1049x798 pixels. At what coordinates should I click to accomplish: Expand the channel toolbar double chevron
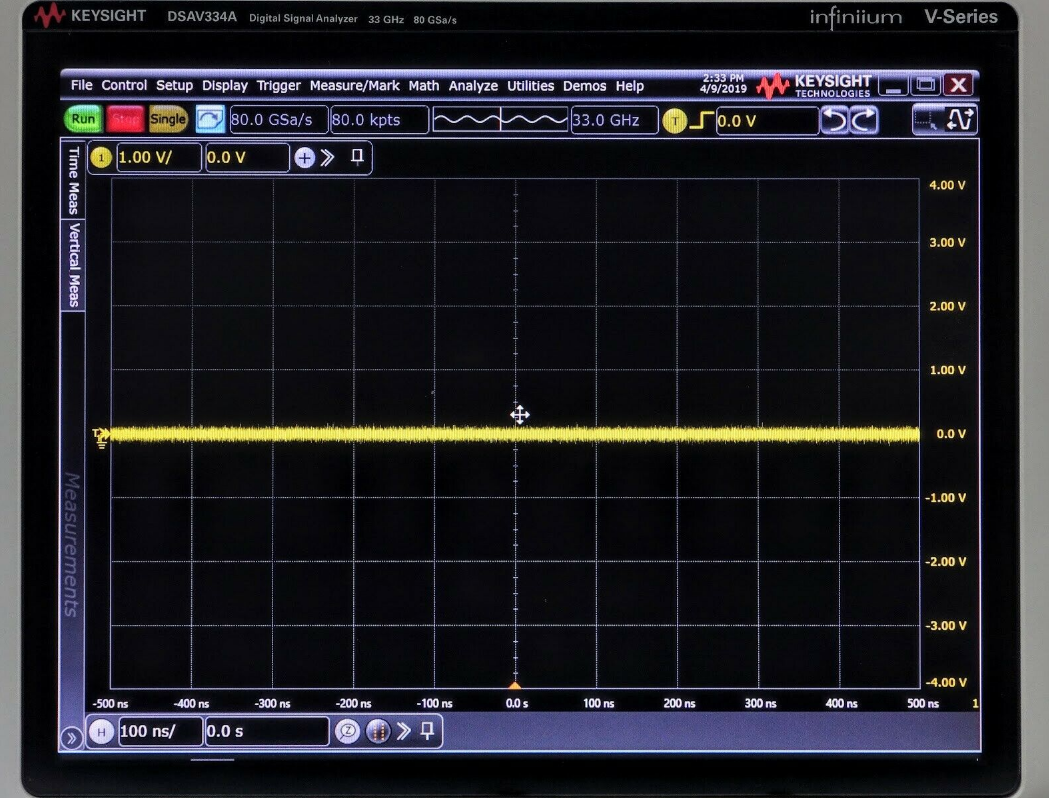tap(328, 158)
